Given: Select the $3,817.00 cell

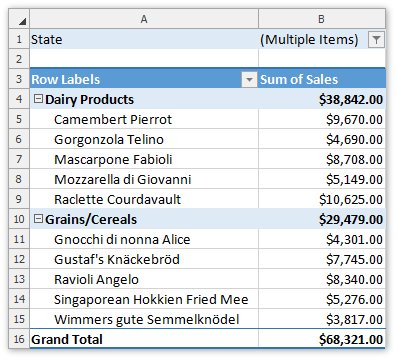Looking at the screenshot, I should tap(322, 319).
